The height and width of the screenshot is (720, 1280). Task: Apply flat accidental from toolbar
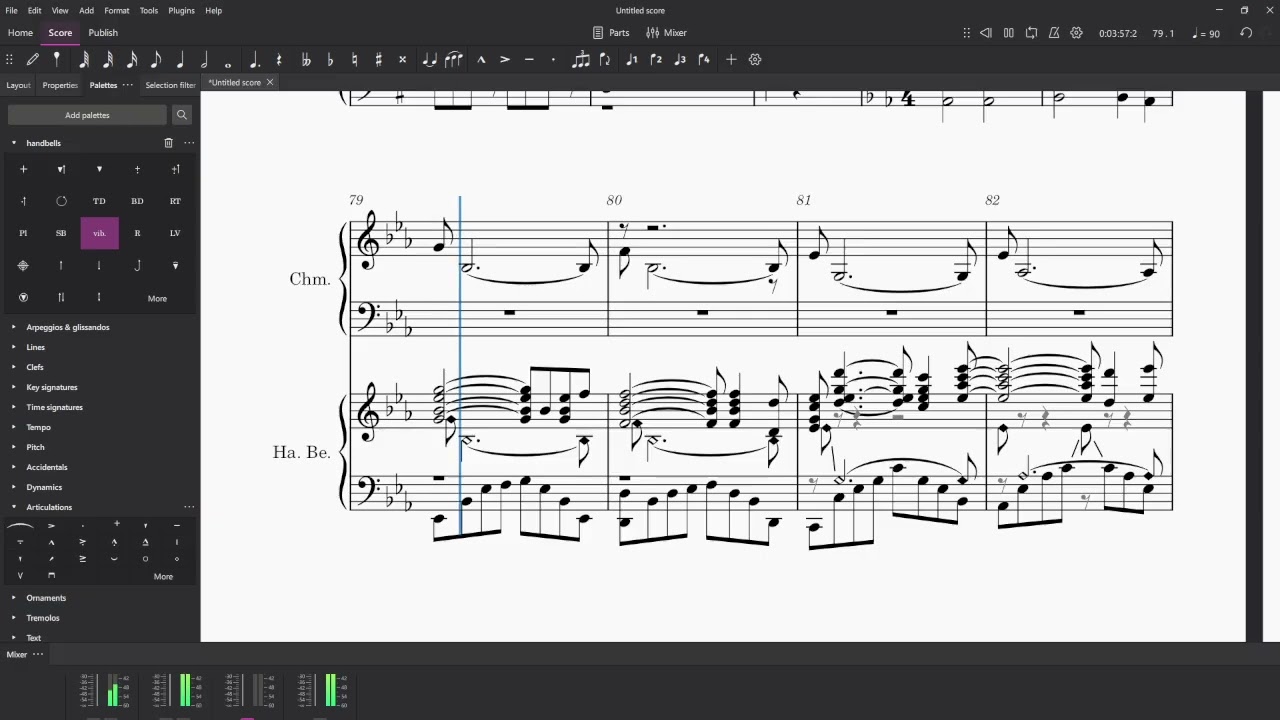coord(330,60)
